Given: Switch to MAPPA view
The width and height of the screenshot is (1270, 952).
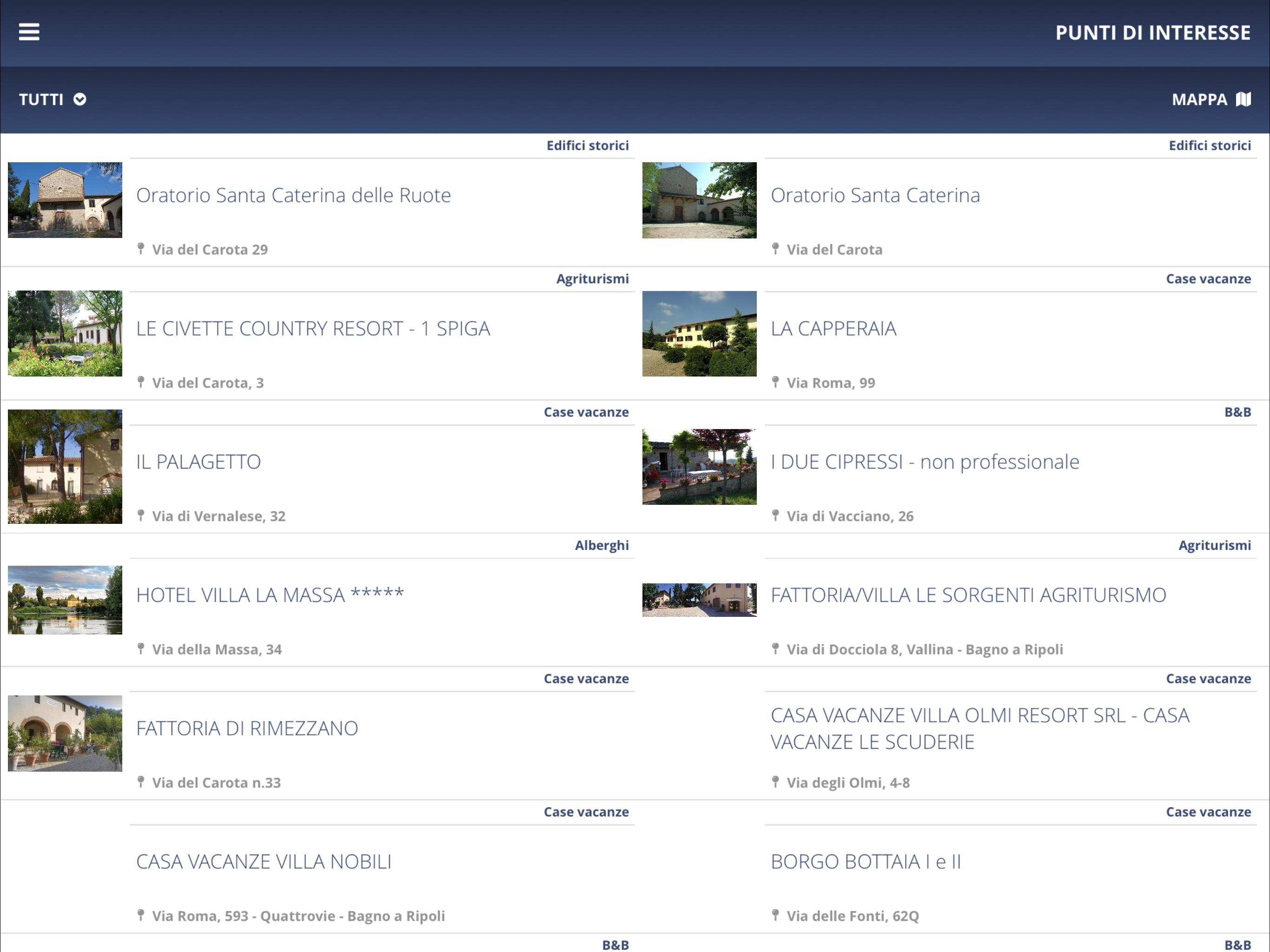Looking at the screenshot, I should pos(1211,99).
